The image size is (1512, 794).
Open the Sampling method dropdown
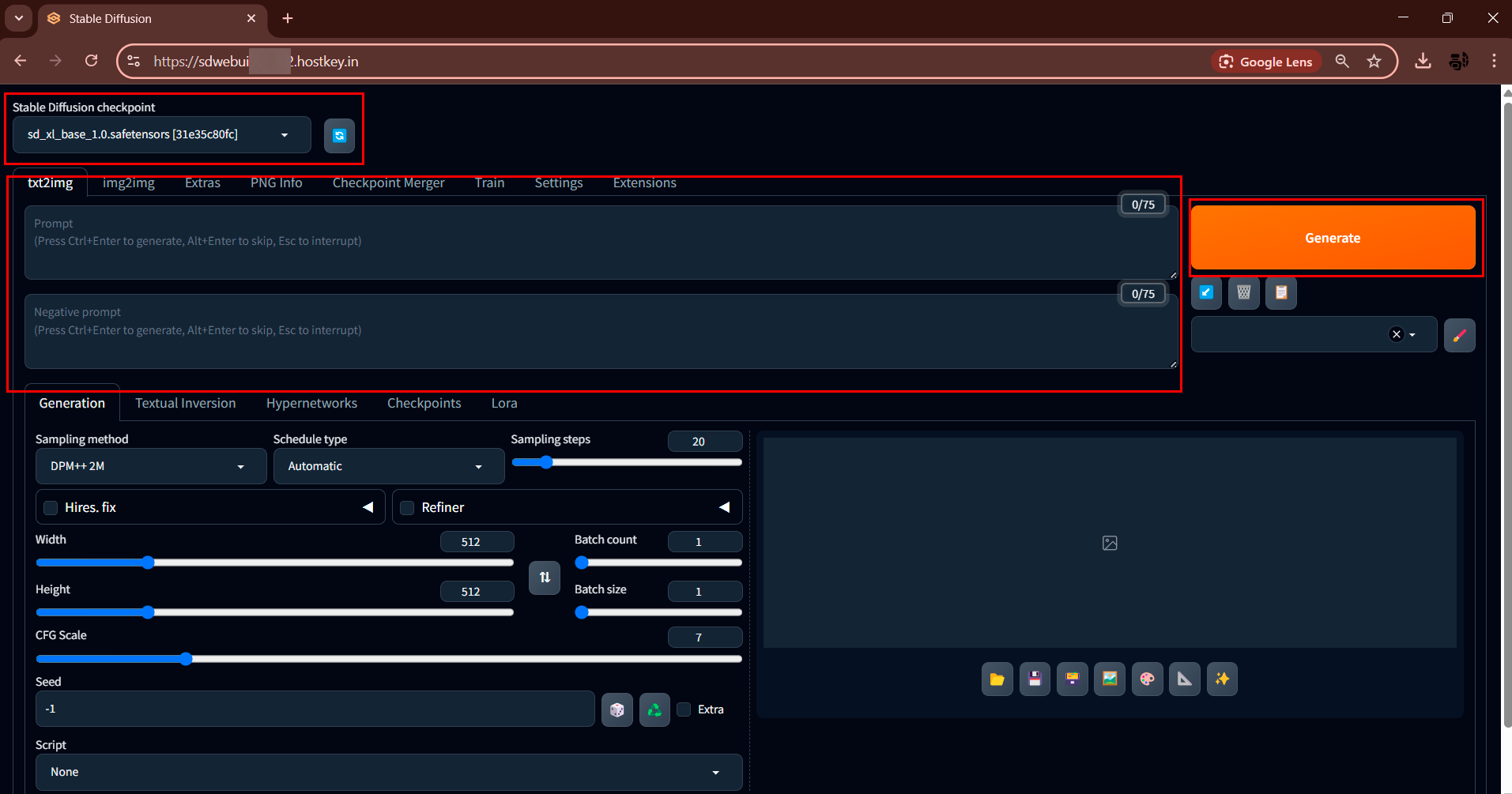click(150, 467)
